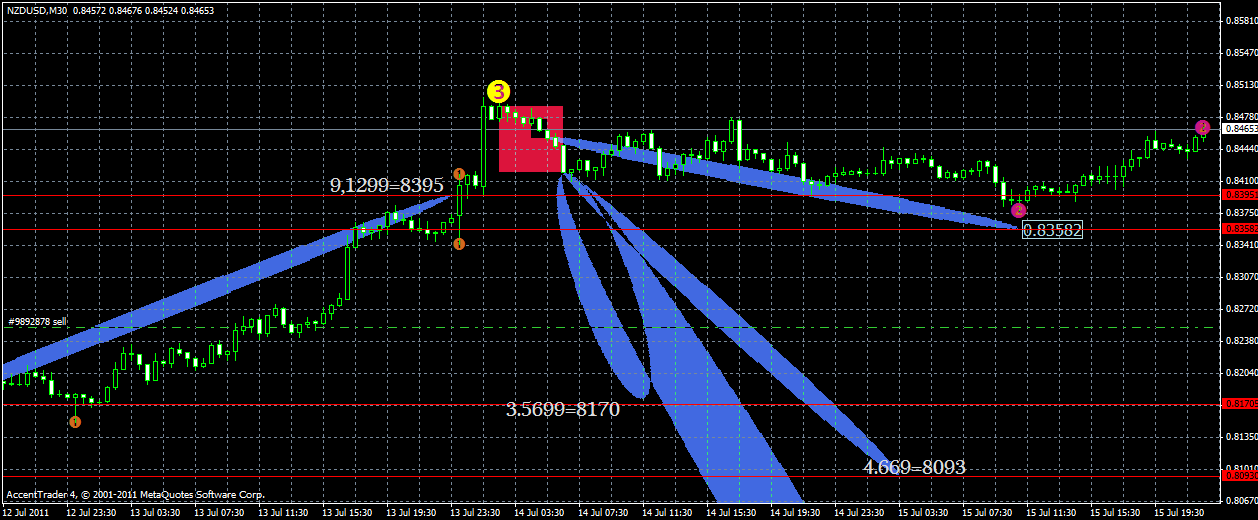
Task: Click the 15 Jul 15:30 time axis label
Action: point(1117,512)
